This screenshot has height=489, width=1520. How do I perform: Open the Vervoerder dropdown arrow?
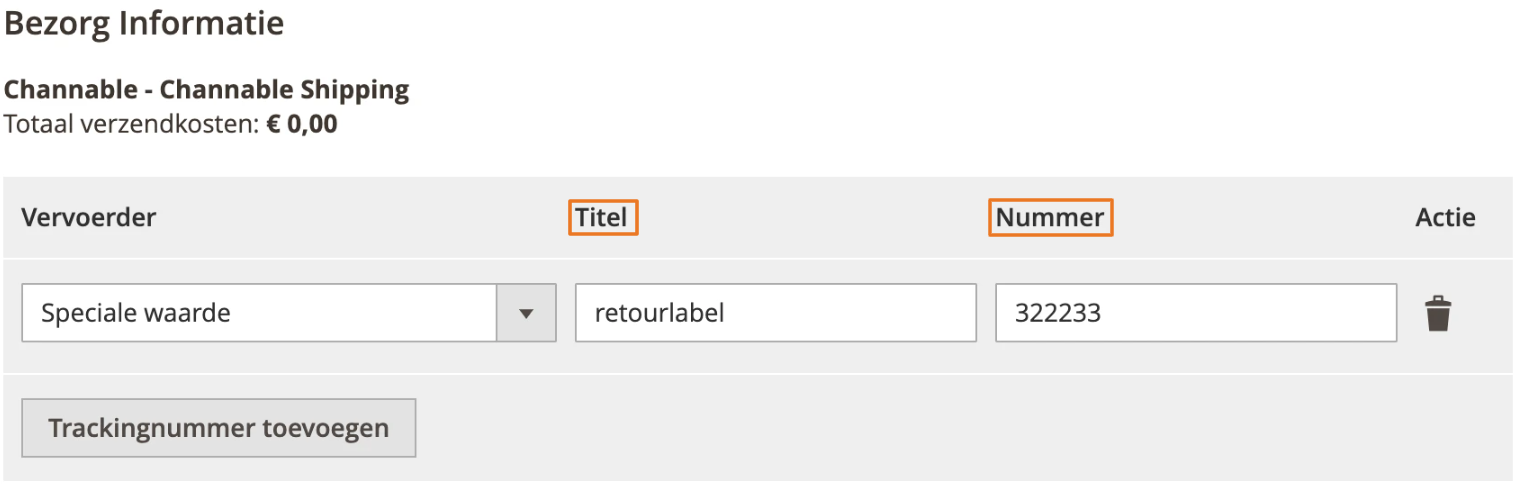tap(526, 313)
